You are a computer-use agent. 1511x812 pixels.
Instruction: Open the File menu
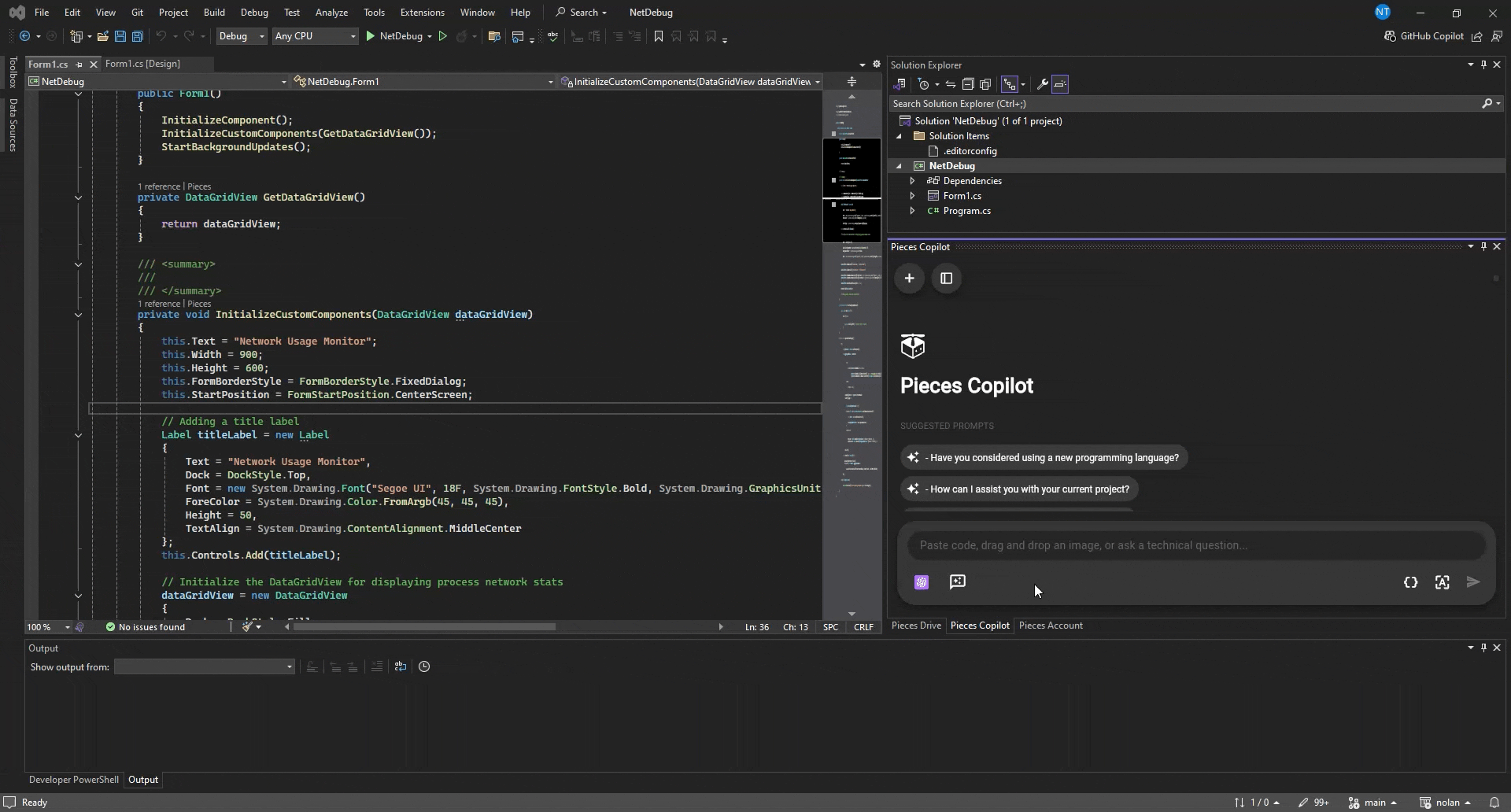point(42,13)
